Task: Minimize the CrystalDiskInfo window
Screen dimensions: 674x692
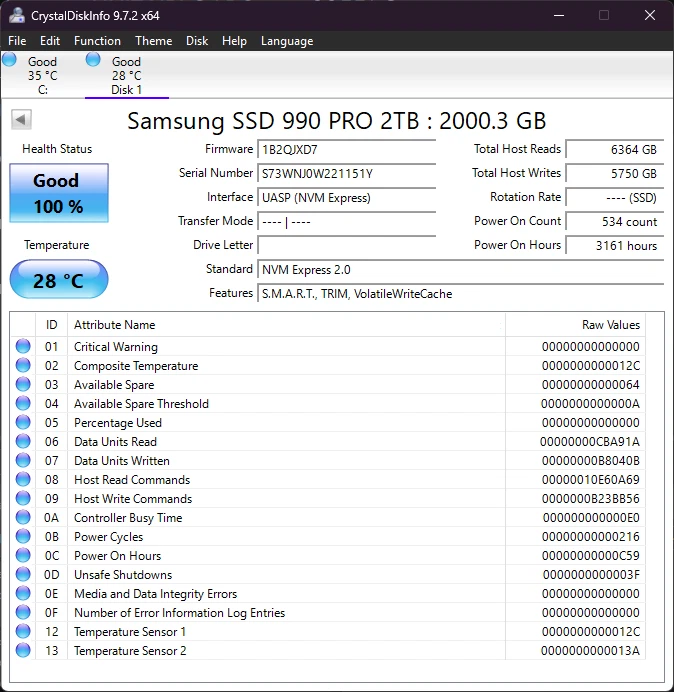Action: (559, 15)
